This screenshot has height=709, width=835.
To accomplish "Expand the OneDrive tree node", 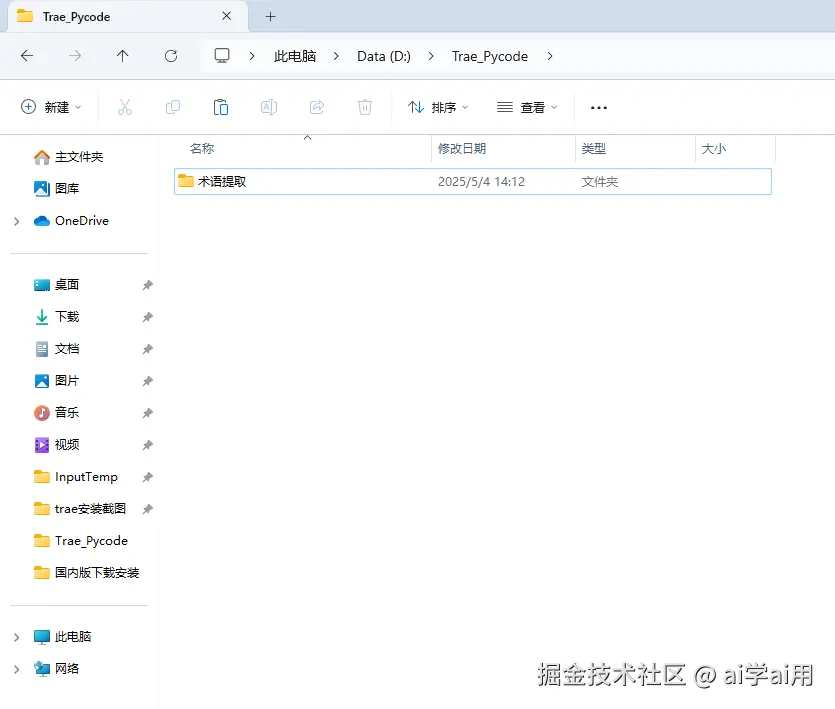I will pos(17,221).
